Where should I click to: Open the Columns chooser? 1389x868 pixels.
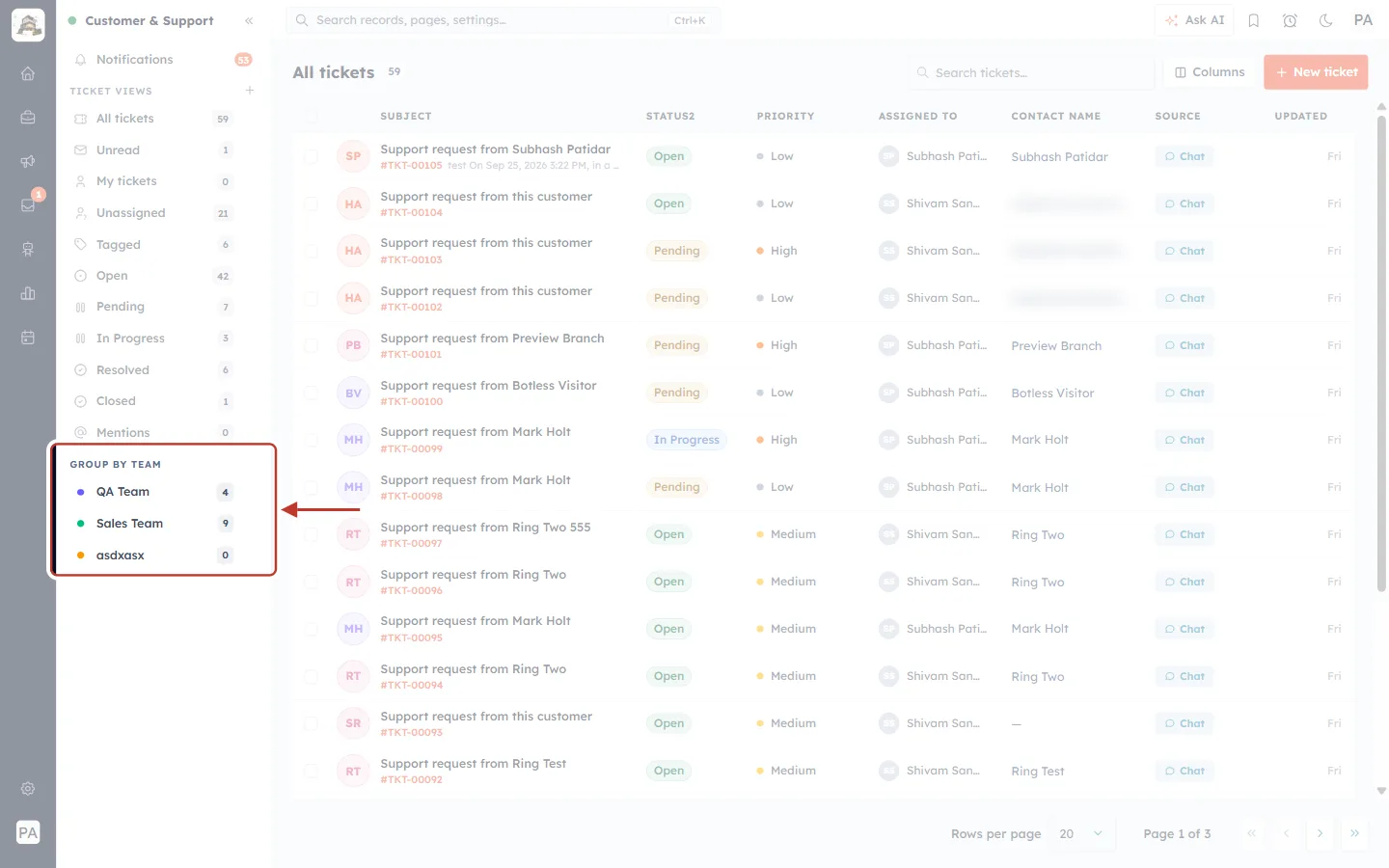[1210, 72]
